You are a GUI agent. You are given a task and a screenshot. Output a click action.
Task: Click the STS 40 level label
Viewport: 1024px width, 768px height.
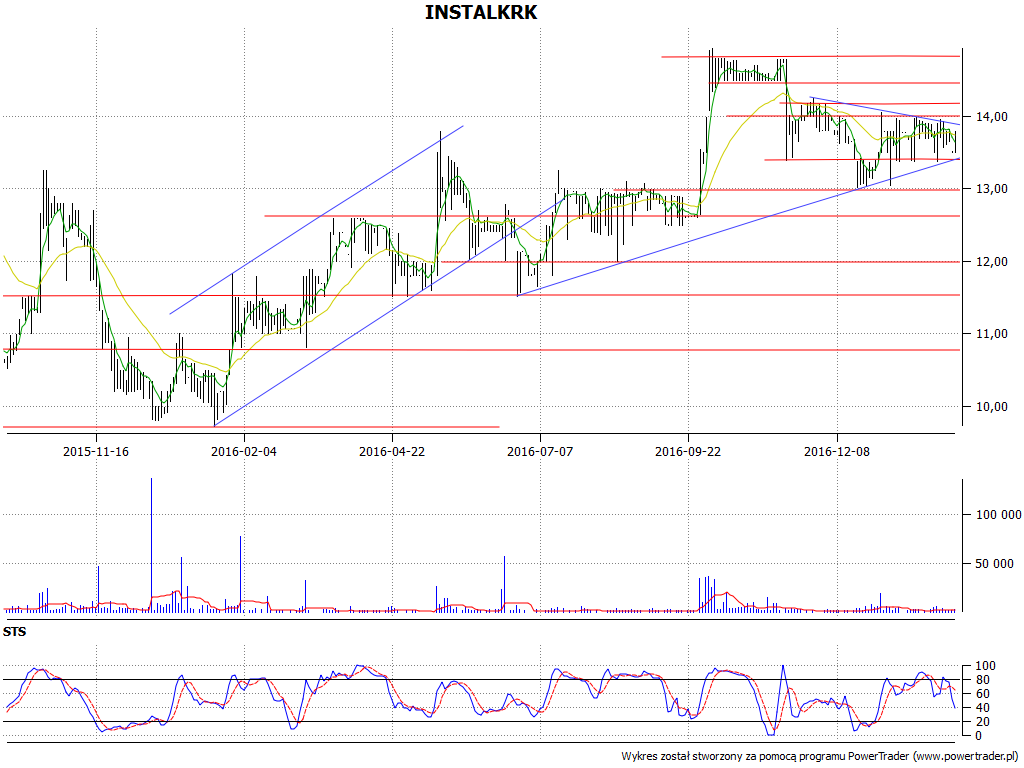tap(983, 708)
